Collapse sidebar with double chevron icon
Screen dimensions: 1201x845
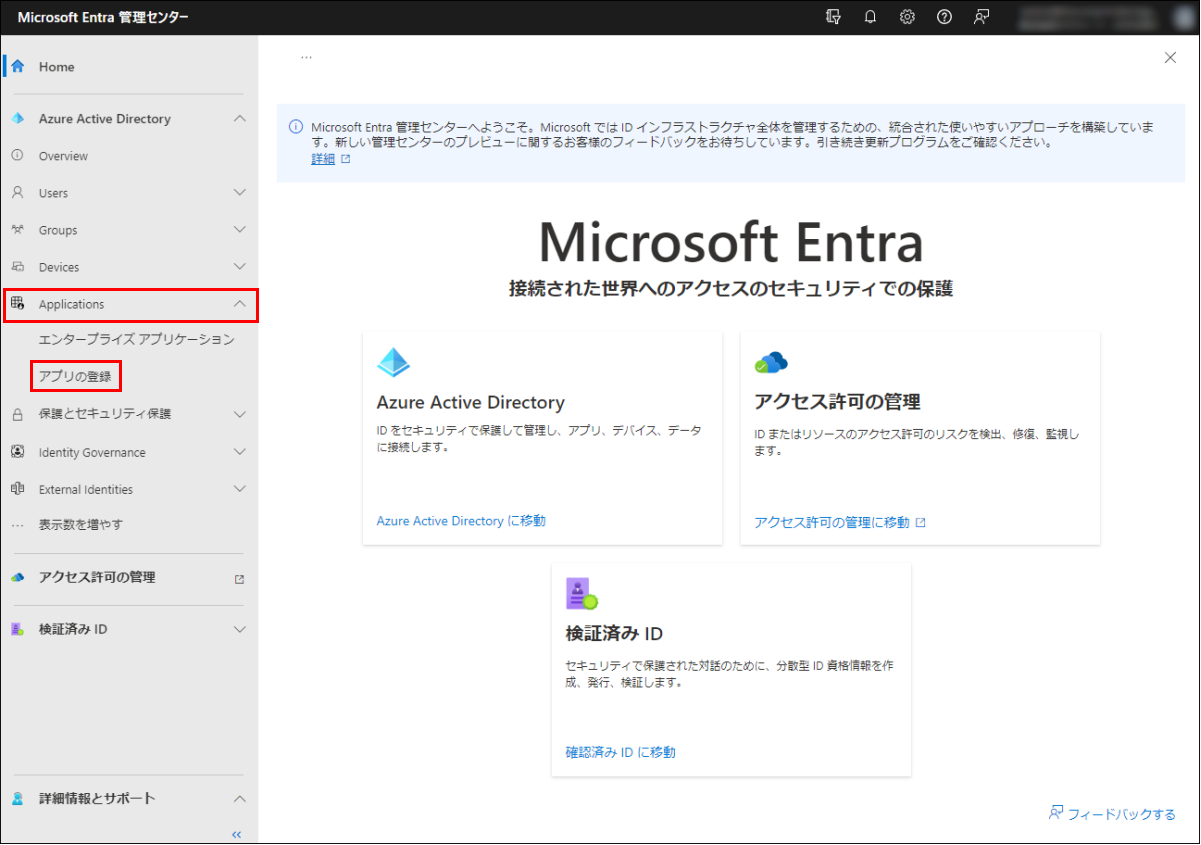pos(237,834)
